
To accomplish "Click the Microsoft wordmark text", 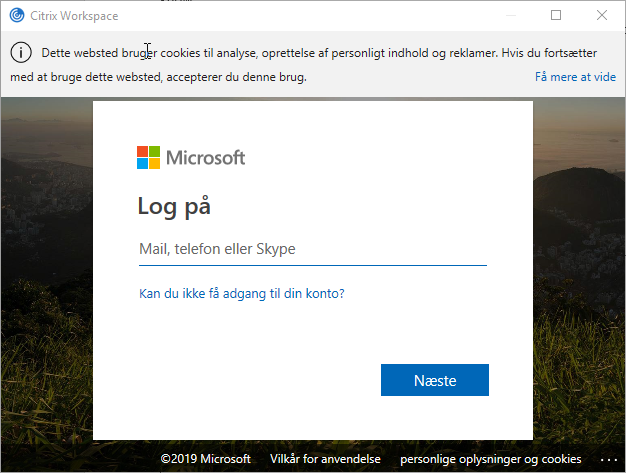I will (x=205, y=158).
